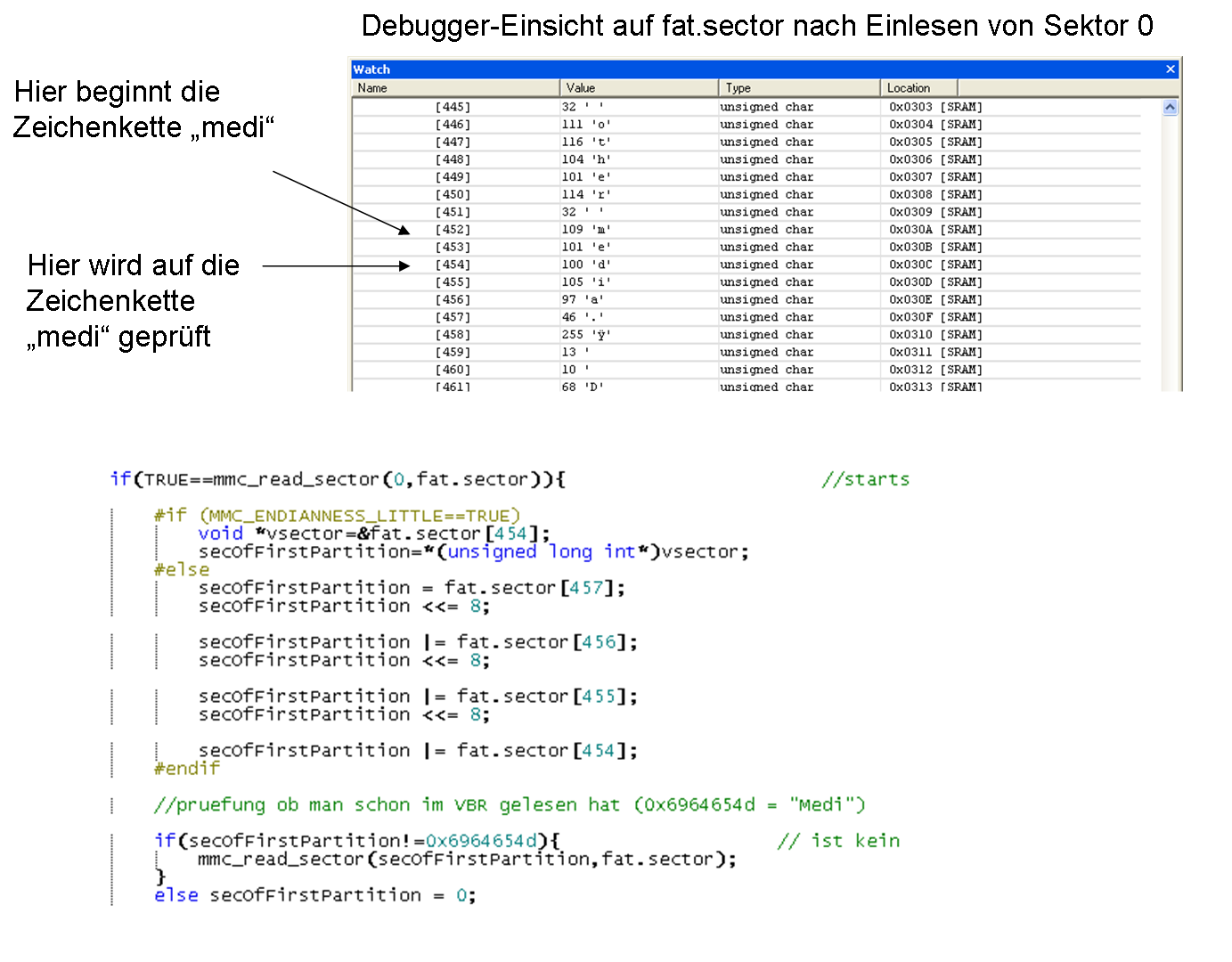1232x962 pixels.
Task: Click the mmc_read_sector(0,fat.sector) if statement
Action: tap(338, 479)
